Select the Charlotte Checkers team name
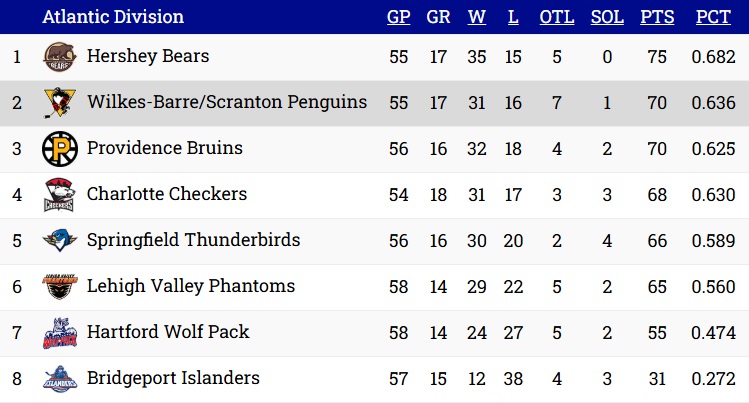 click(x=167, y=194)
